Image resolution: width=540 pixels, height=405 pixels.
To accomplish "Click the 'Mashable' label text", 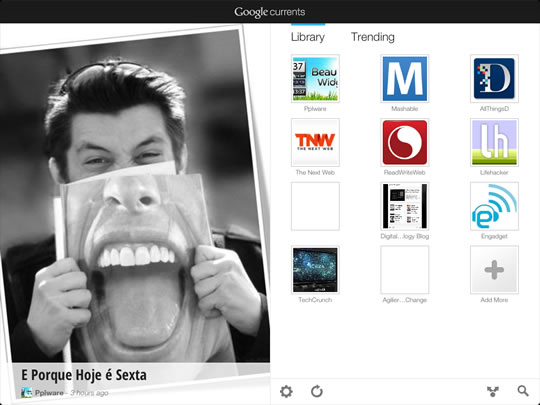I will (405, 109).
